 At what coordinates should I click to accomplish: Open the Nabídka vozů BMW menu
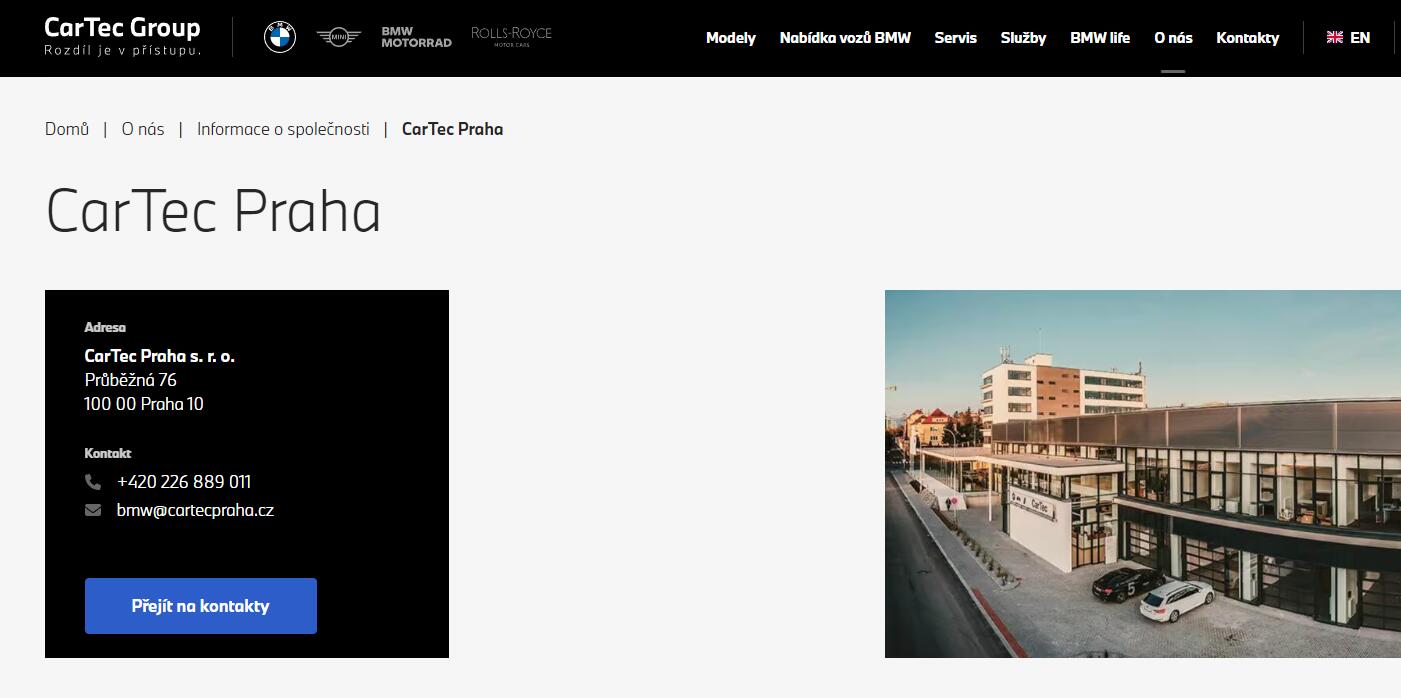[845, 38]
